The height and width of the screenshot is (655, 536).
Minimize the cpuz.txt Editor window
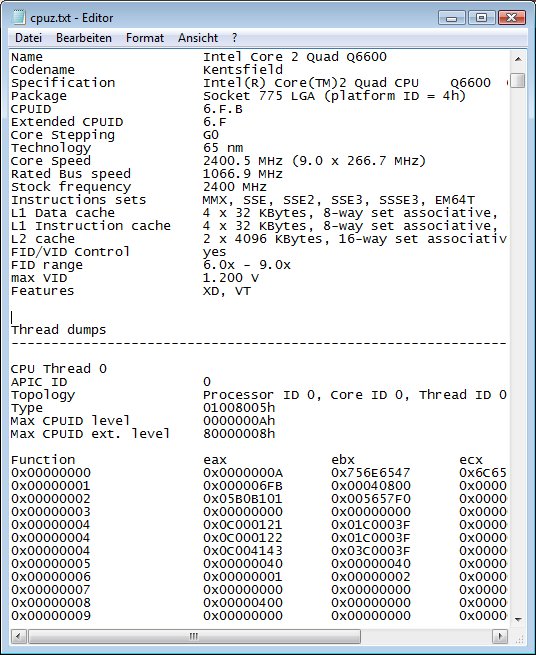click(x=451, y=18)
